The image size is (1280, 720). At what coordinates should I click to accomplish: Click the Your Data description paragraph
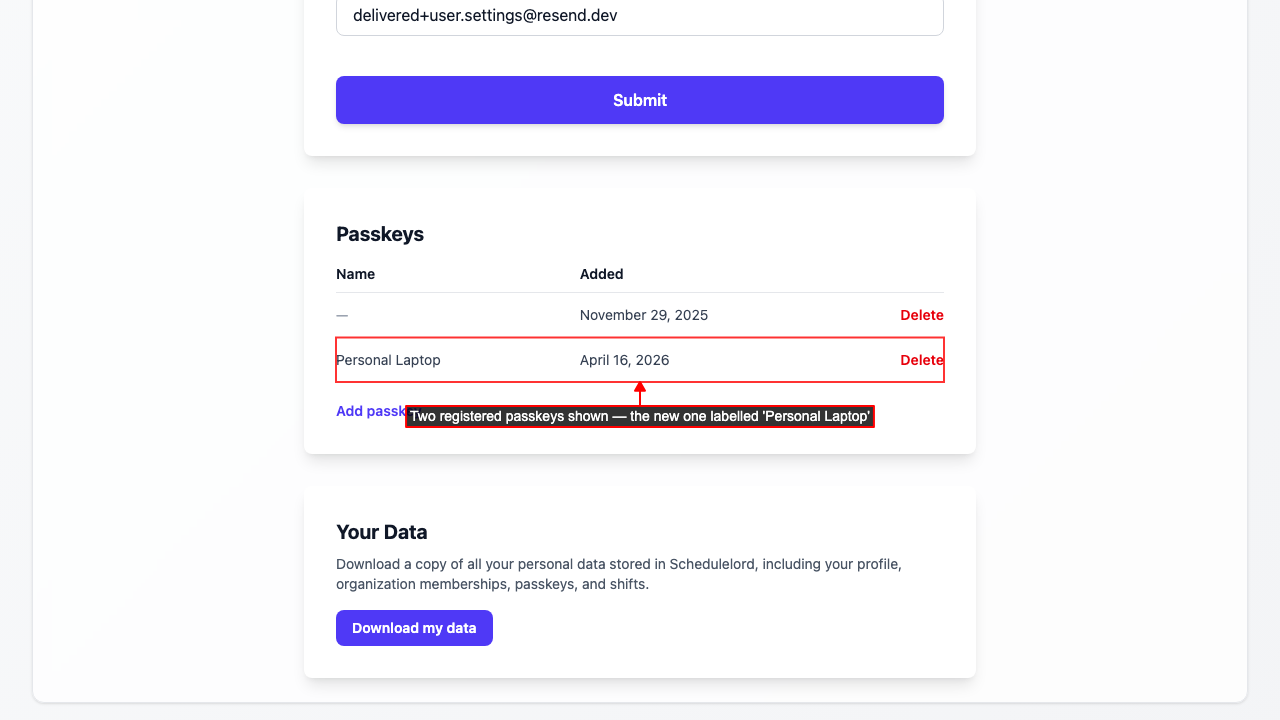pos(618,574)
